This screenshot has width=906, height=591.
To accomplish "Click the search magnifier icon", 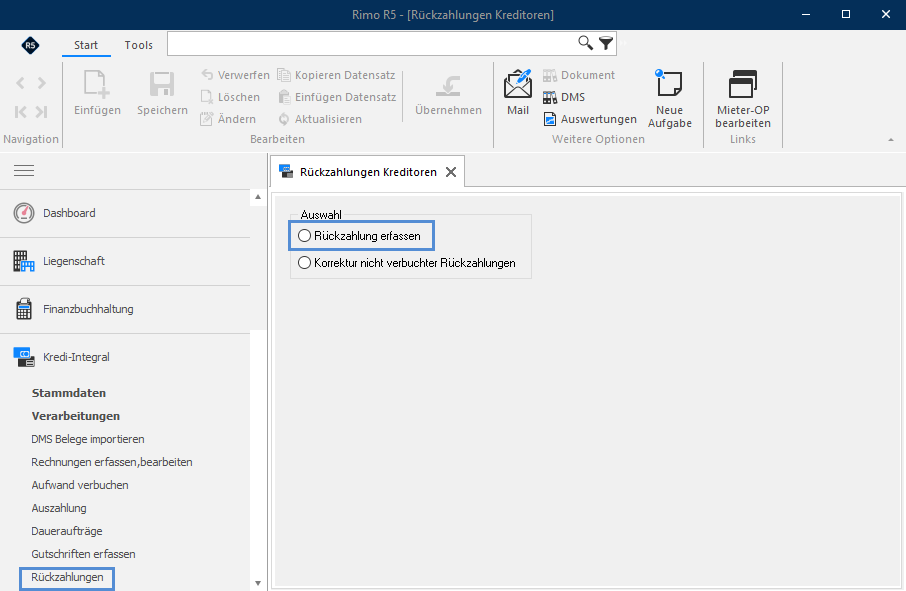I will [585, 43].
